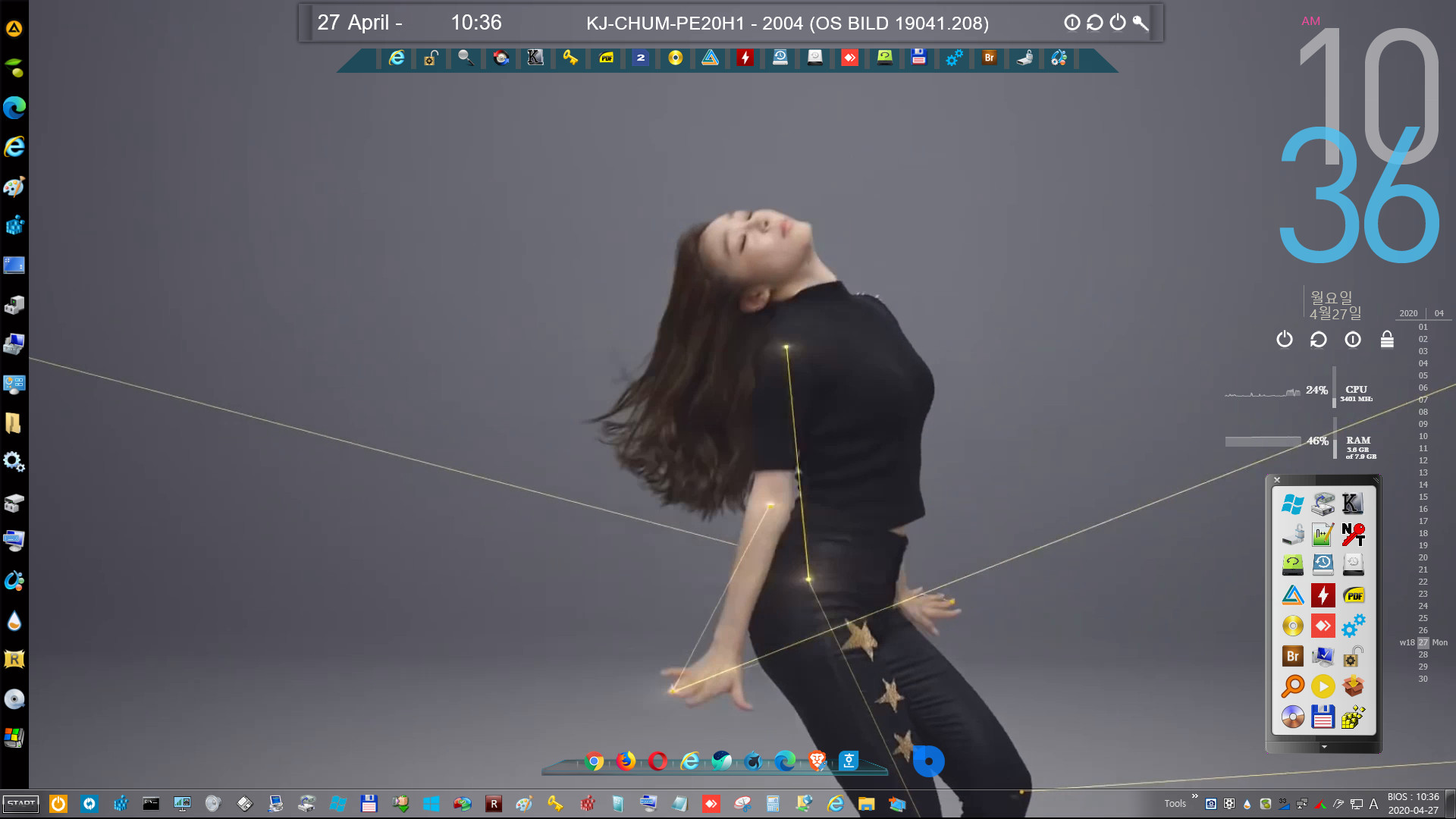Open the red R icon on the taskbar
Screen dimensions: 1456x819
(494, 804)
